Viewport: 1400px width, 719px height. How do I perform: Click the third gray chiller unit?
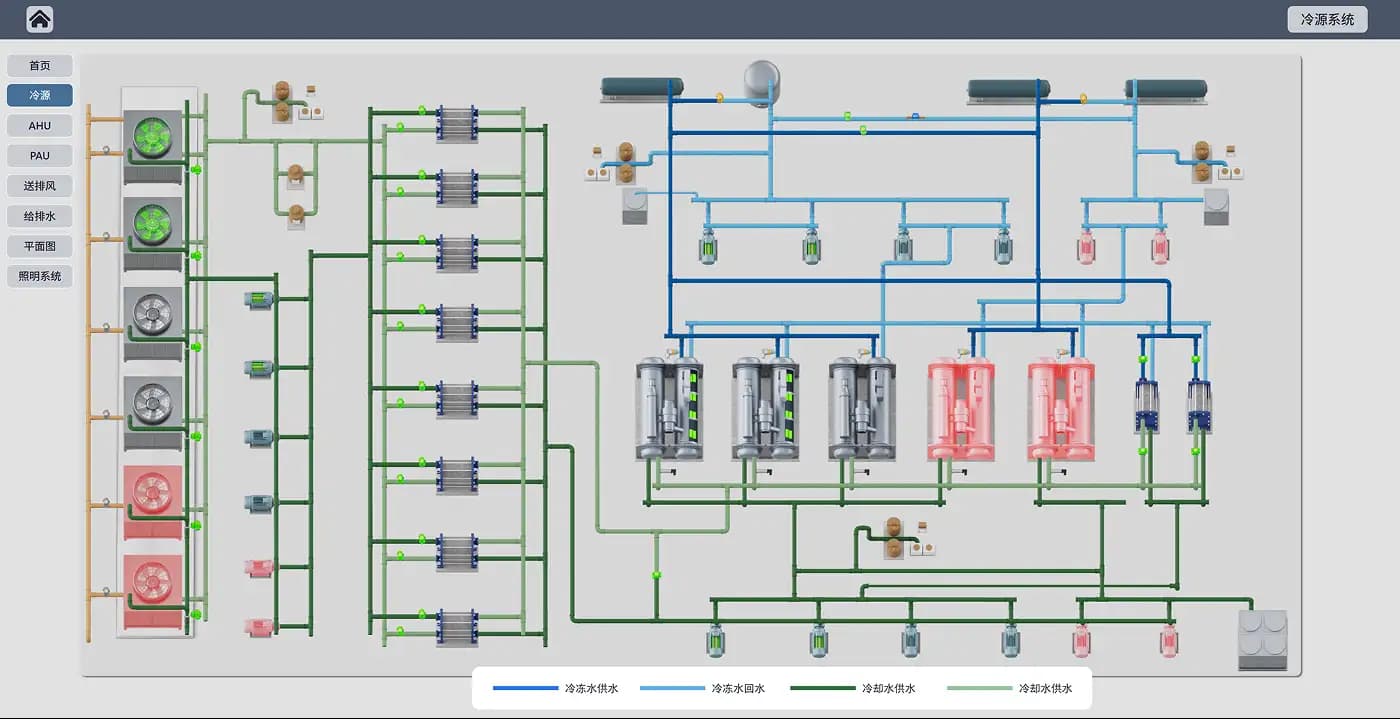click(x=862, y=410)
